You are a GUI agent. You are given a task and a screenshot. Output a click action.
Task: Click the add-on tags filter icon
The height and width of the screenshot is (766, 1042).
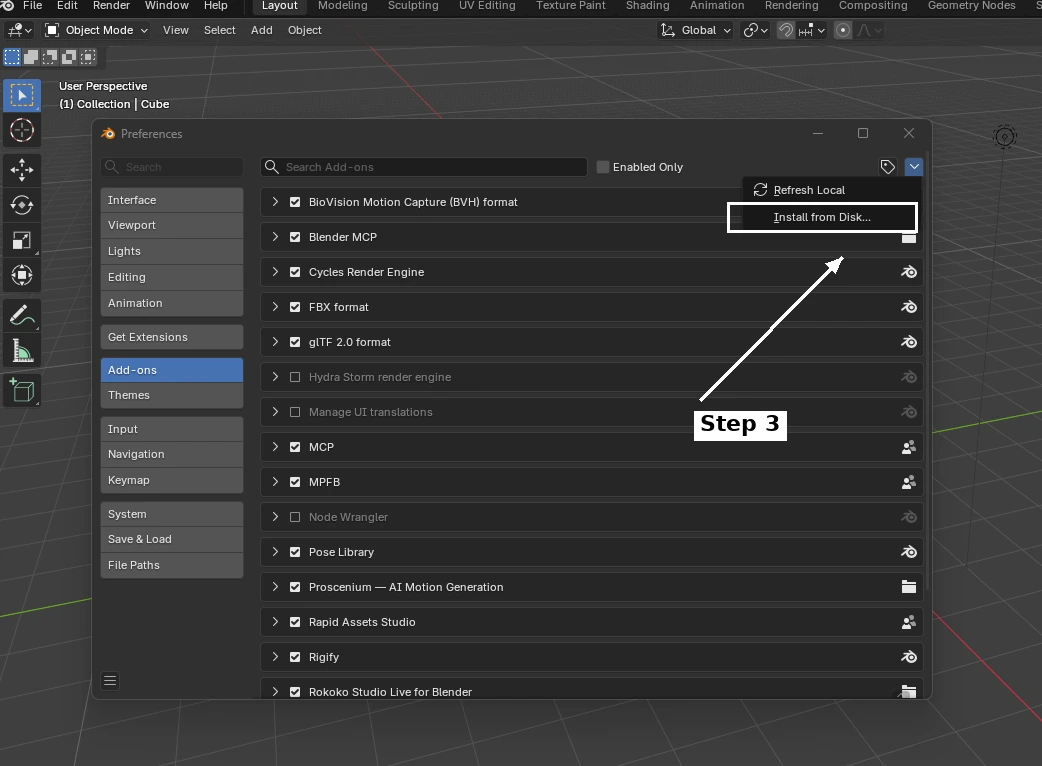point(887,167)
